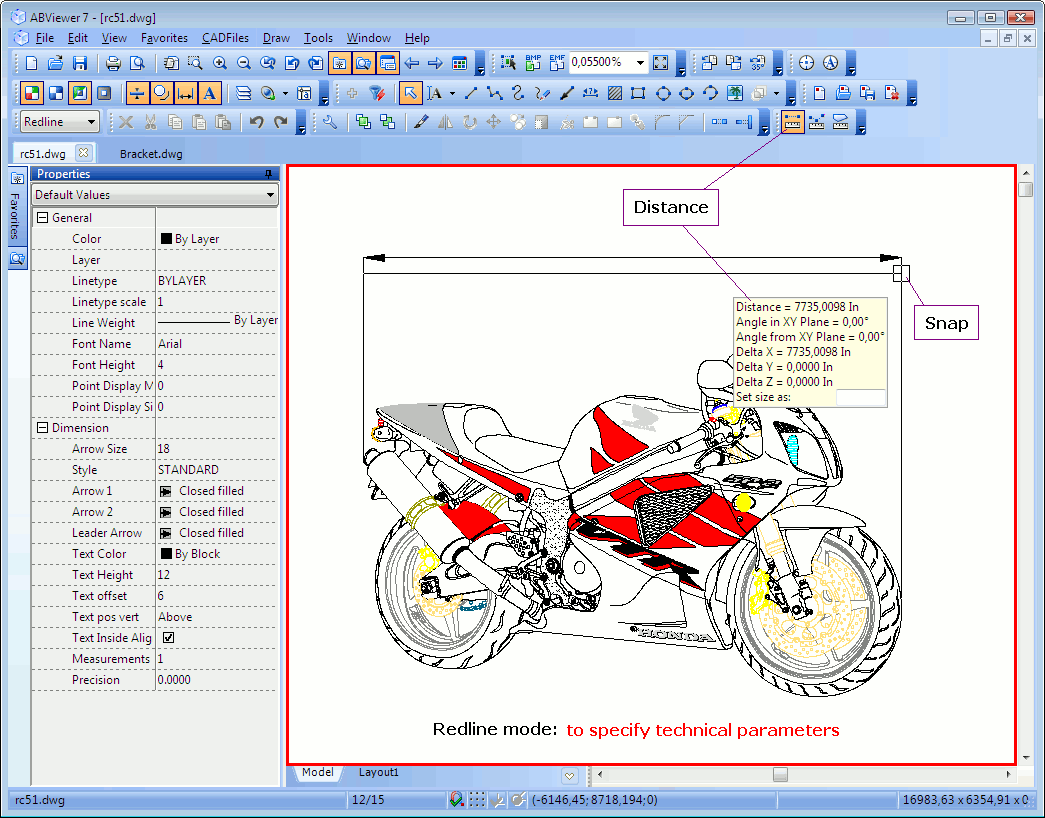Collapse the General properties section
The image size is (1045, 818).
(x=43, y=217)
